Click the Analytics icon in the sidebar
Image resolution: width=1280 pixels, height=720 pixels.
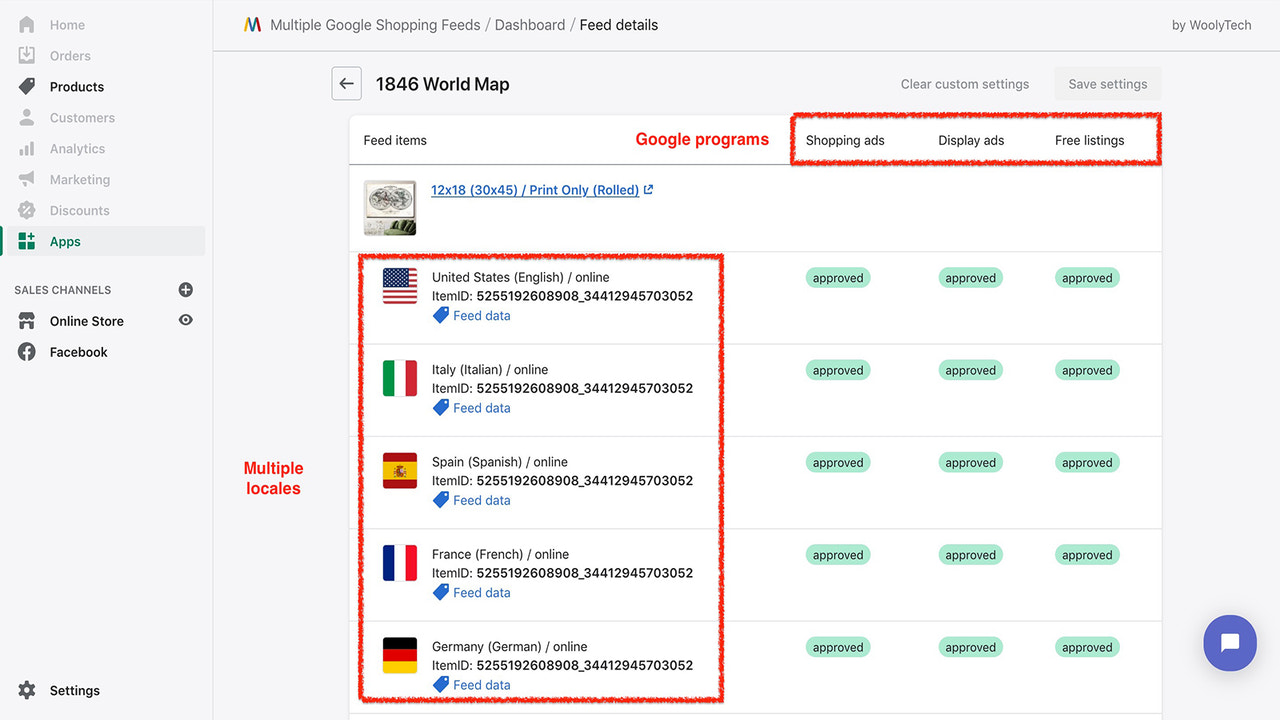(25, 148)
